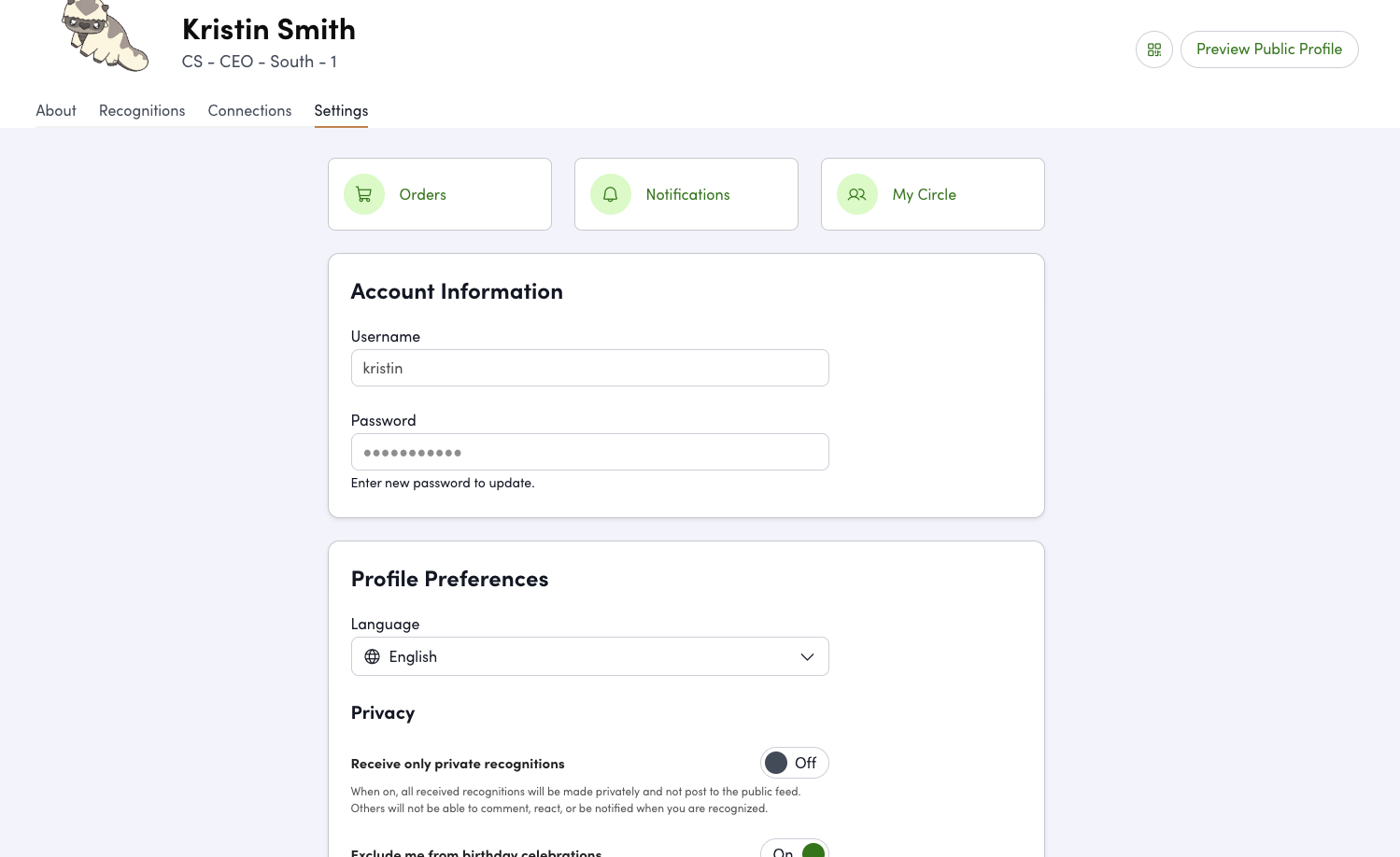Open the Language dropdown
The width and height of the screenshot is (1400, 857).
point(589,656)
